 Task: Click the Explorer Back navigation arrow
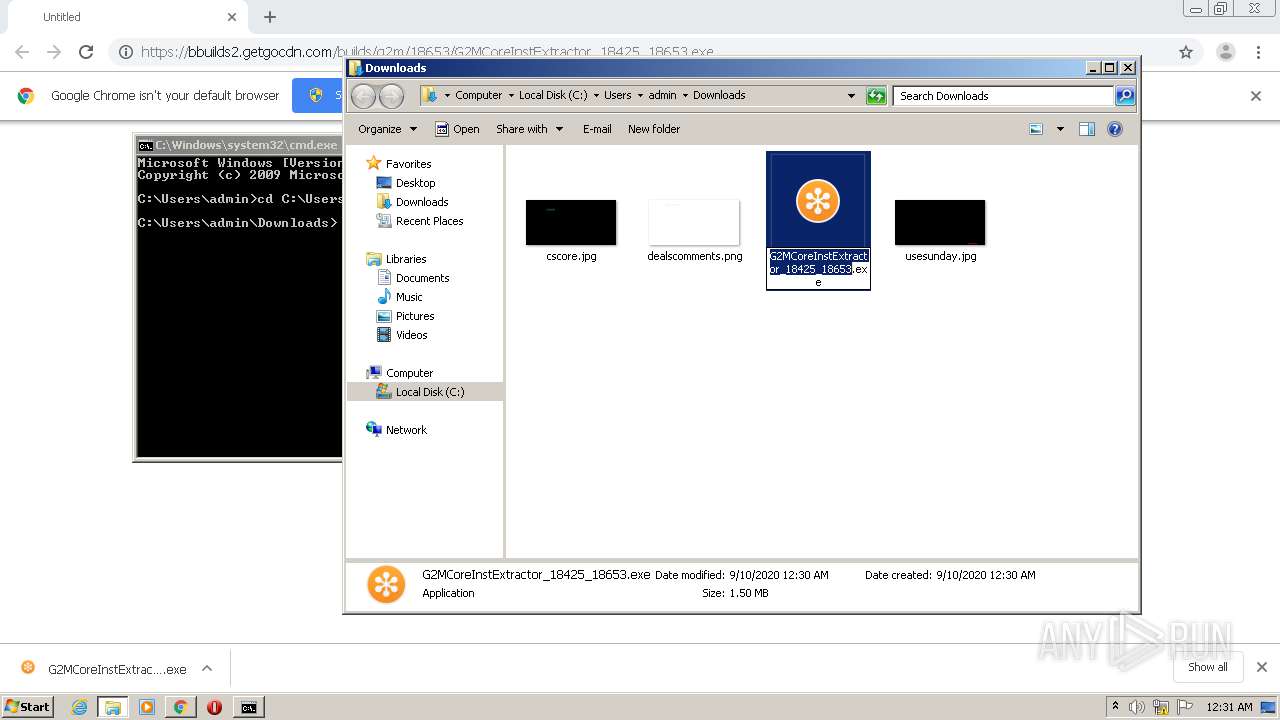[x=363, y=96]
